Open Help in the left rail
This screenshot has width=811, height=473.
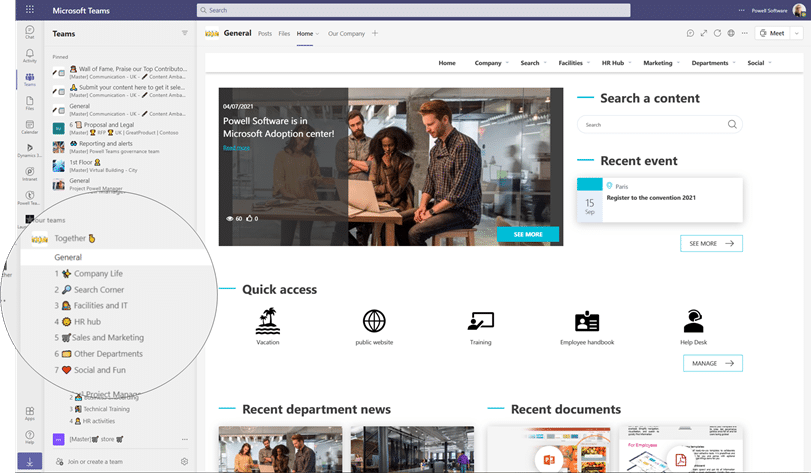coord(29,437)
